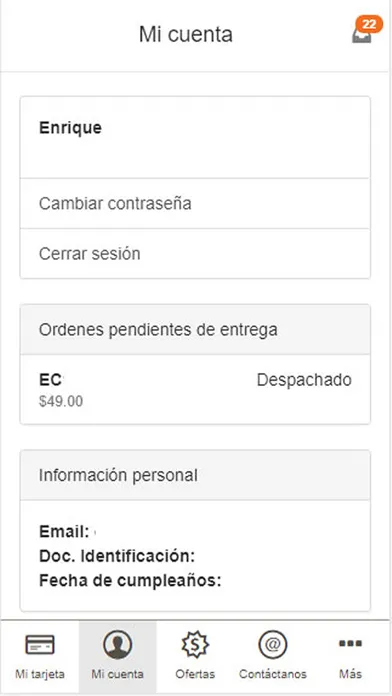Open the Mi tarjeta card icon
Screen dimensions: 392x696
40,645
